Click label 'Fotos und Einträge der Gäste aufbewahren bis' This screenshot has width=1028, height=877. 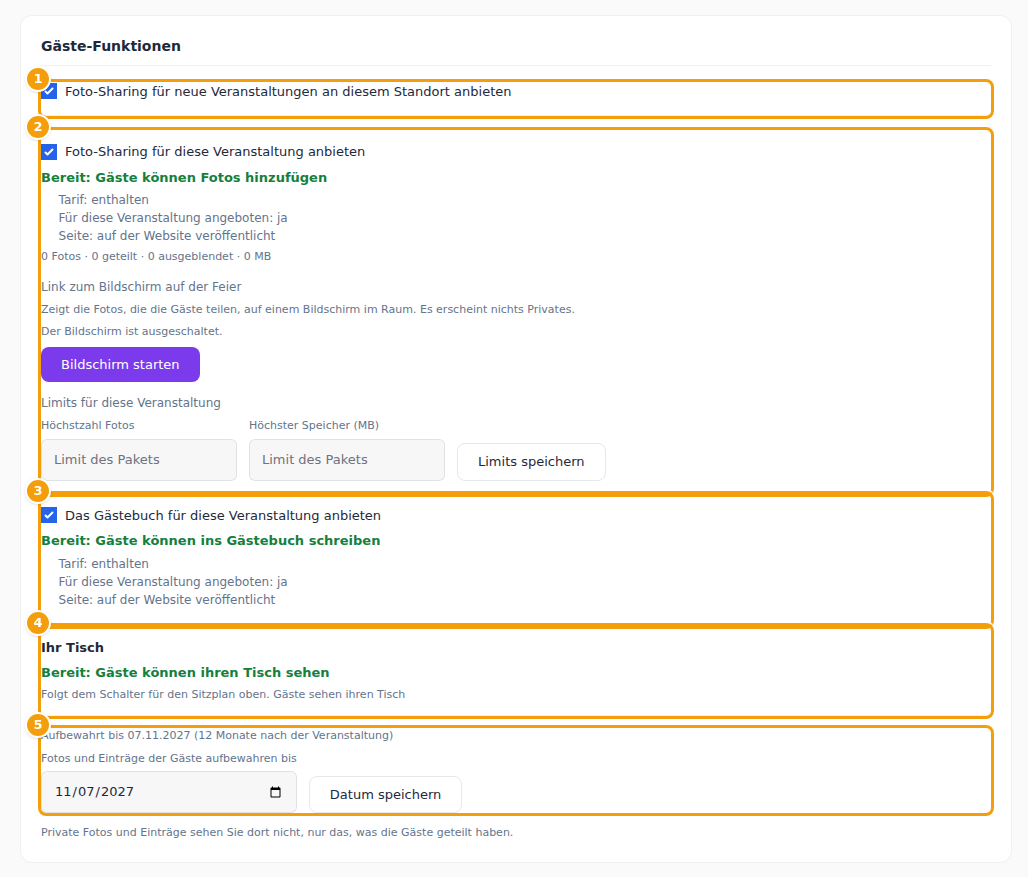pos(169,758)
